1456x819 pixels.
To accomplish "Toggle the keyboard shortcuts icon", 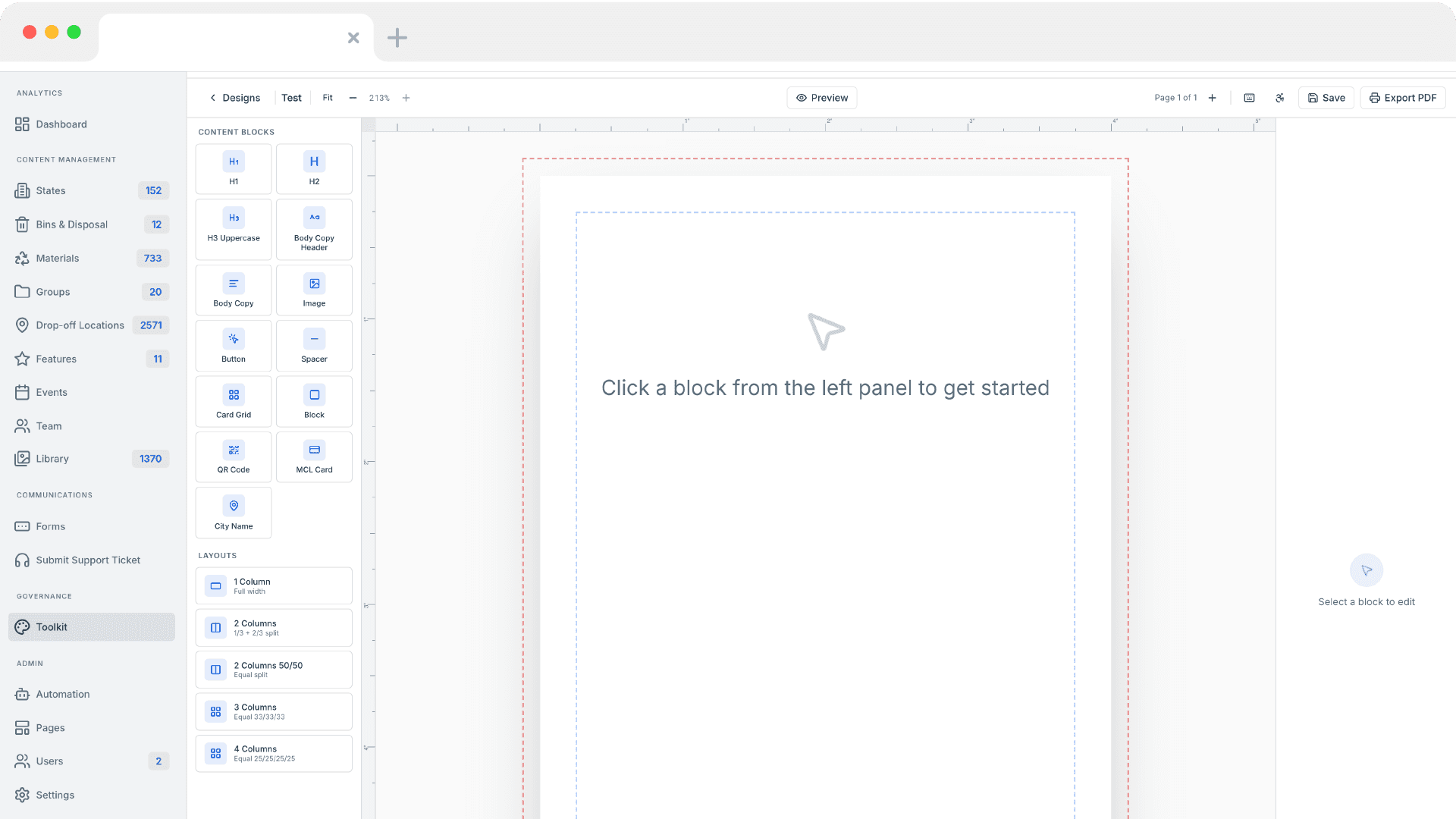I will point(1249,98).
